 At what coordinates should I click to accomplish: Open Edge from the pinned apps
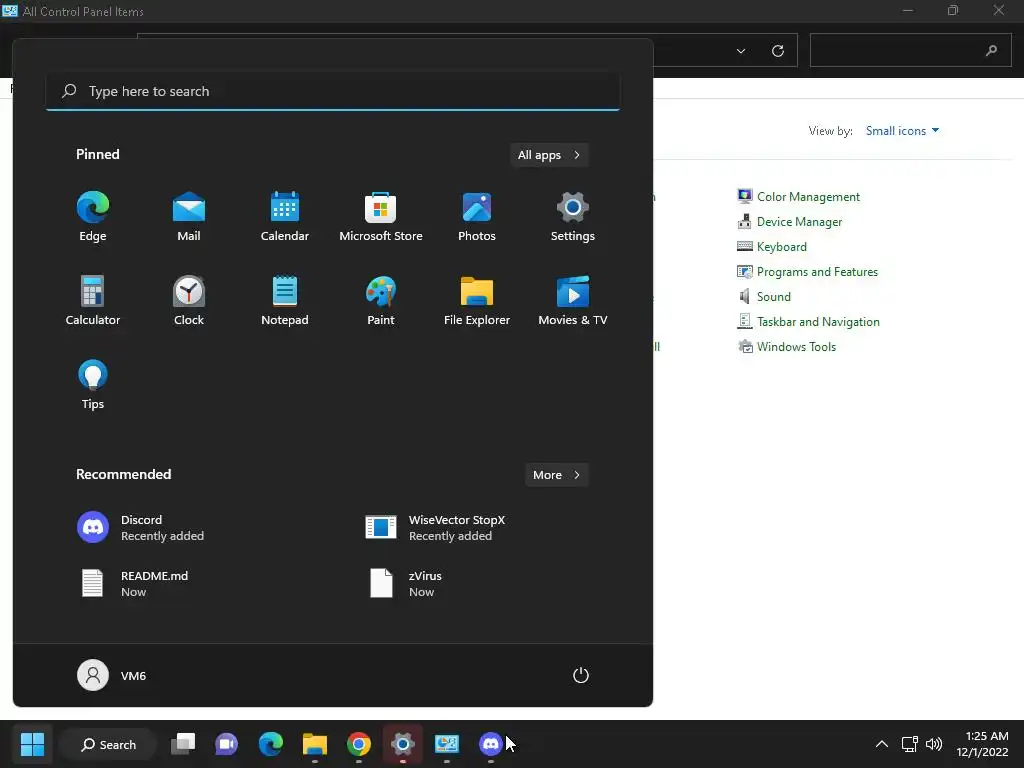point(93,217)
